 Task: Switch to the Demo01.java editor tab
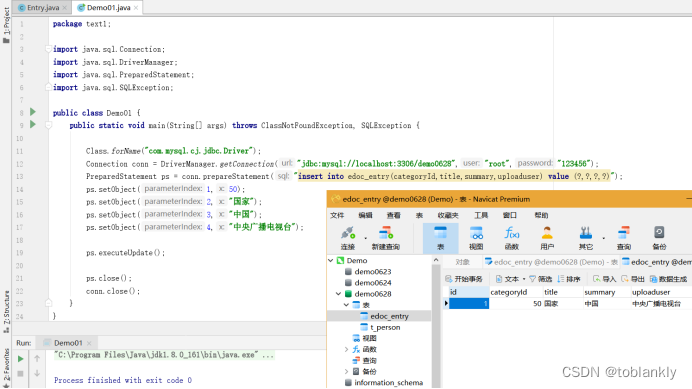(108, 8)
